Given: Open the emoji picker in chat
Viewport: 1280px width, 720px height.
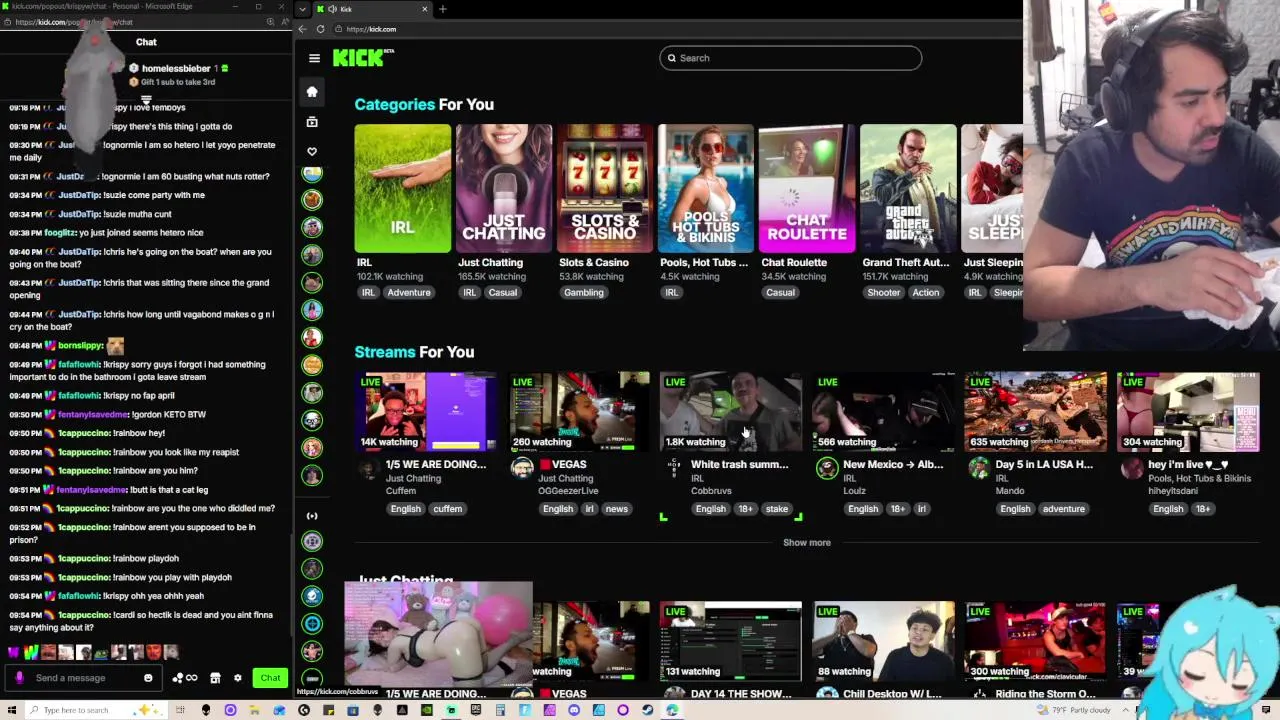Looking at the screenshot, I should (x=148, y=678).
